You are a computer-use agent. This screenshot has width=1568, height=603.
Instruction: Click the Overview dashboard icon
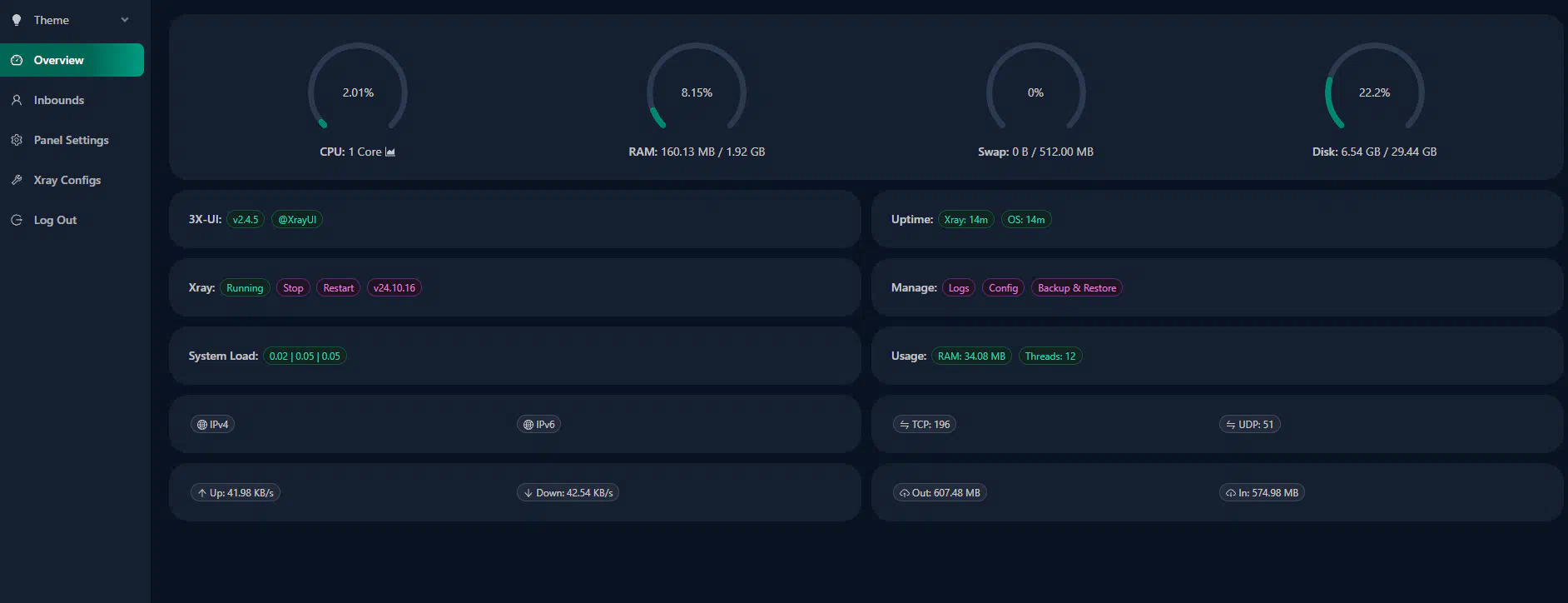pyautogui.click(x=17, y=60)
